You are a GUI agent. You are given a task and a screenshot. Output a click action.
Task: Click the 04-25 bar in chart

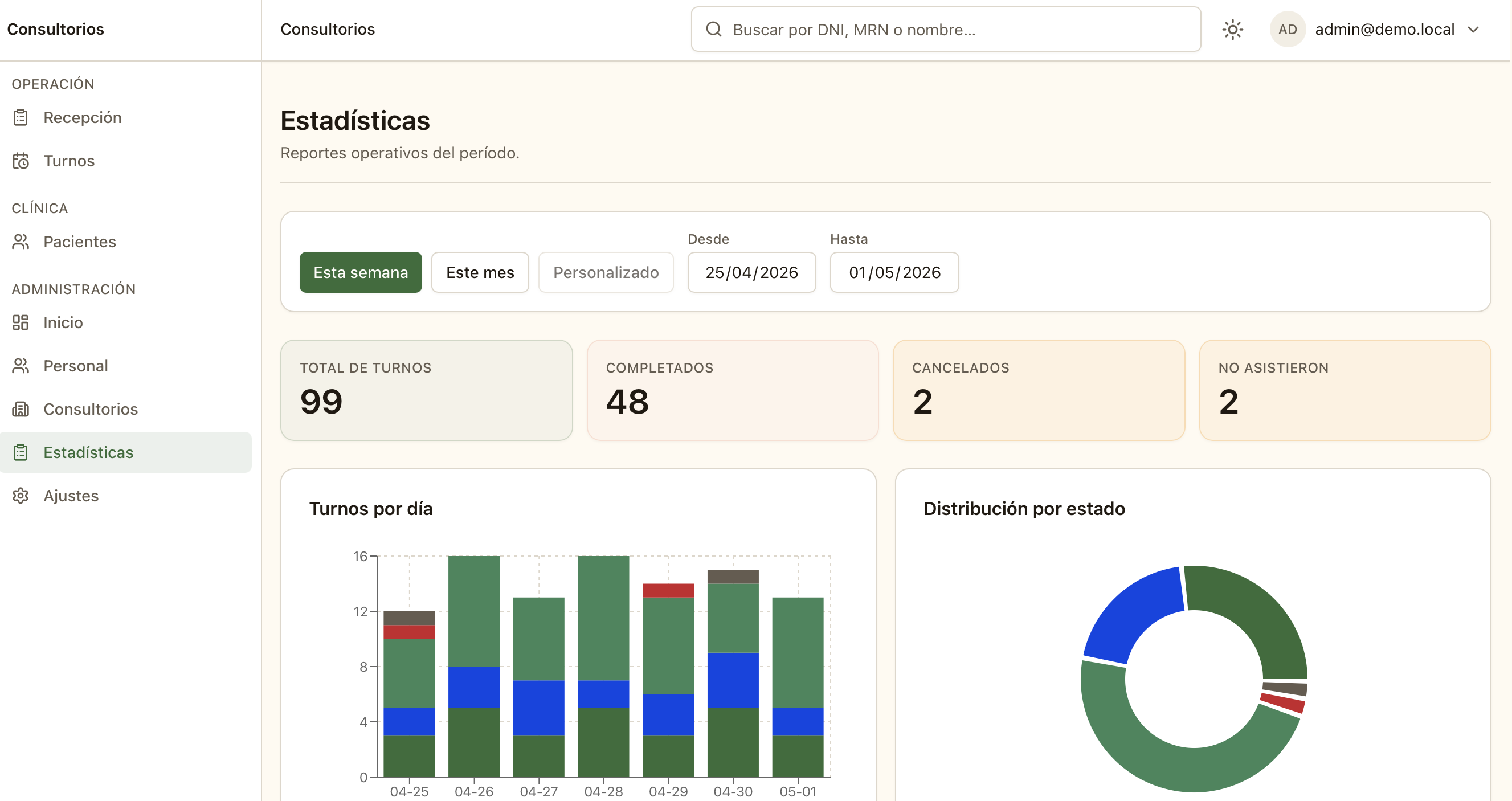click(409, 694)
